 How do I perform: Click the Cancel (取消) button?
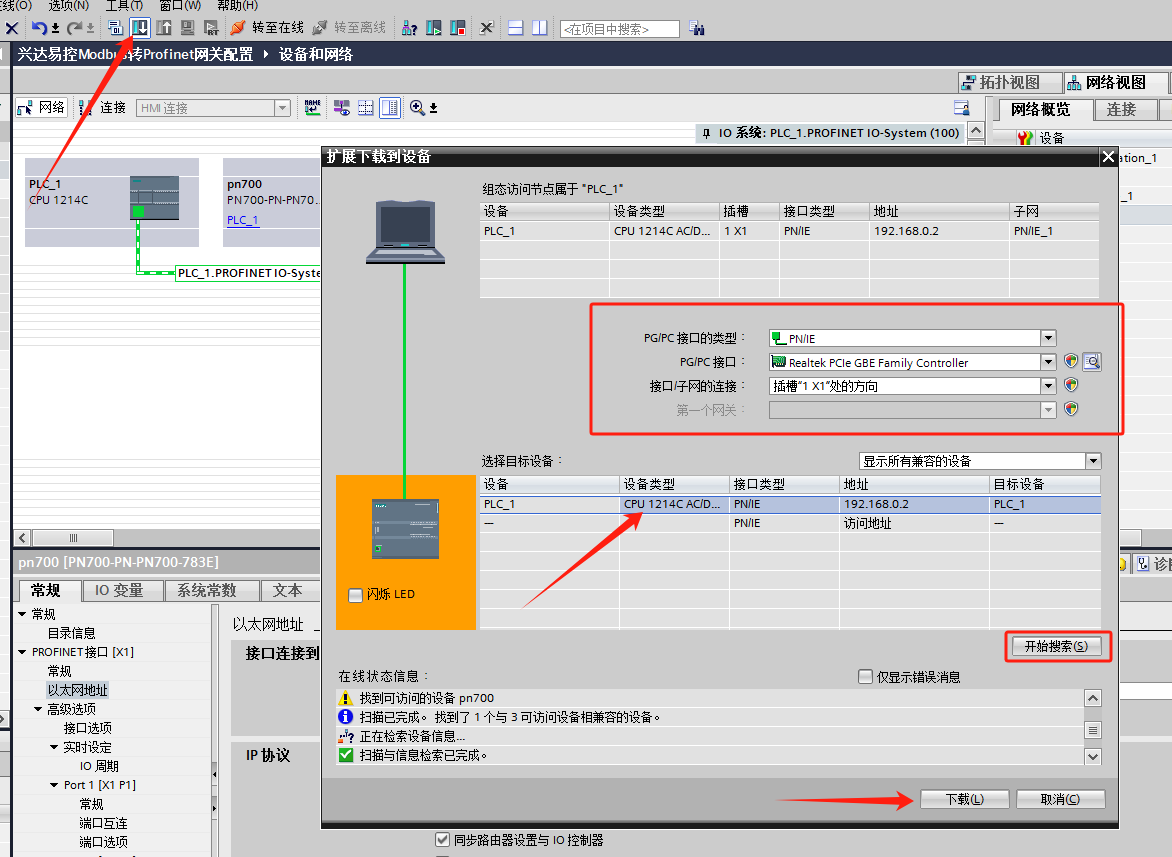[x=1060, y=799]
